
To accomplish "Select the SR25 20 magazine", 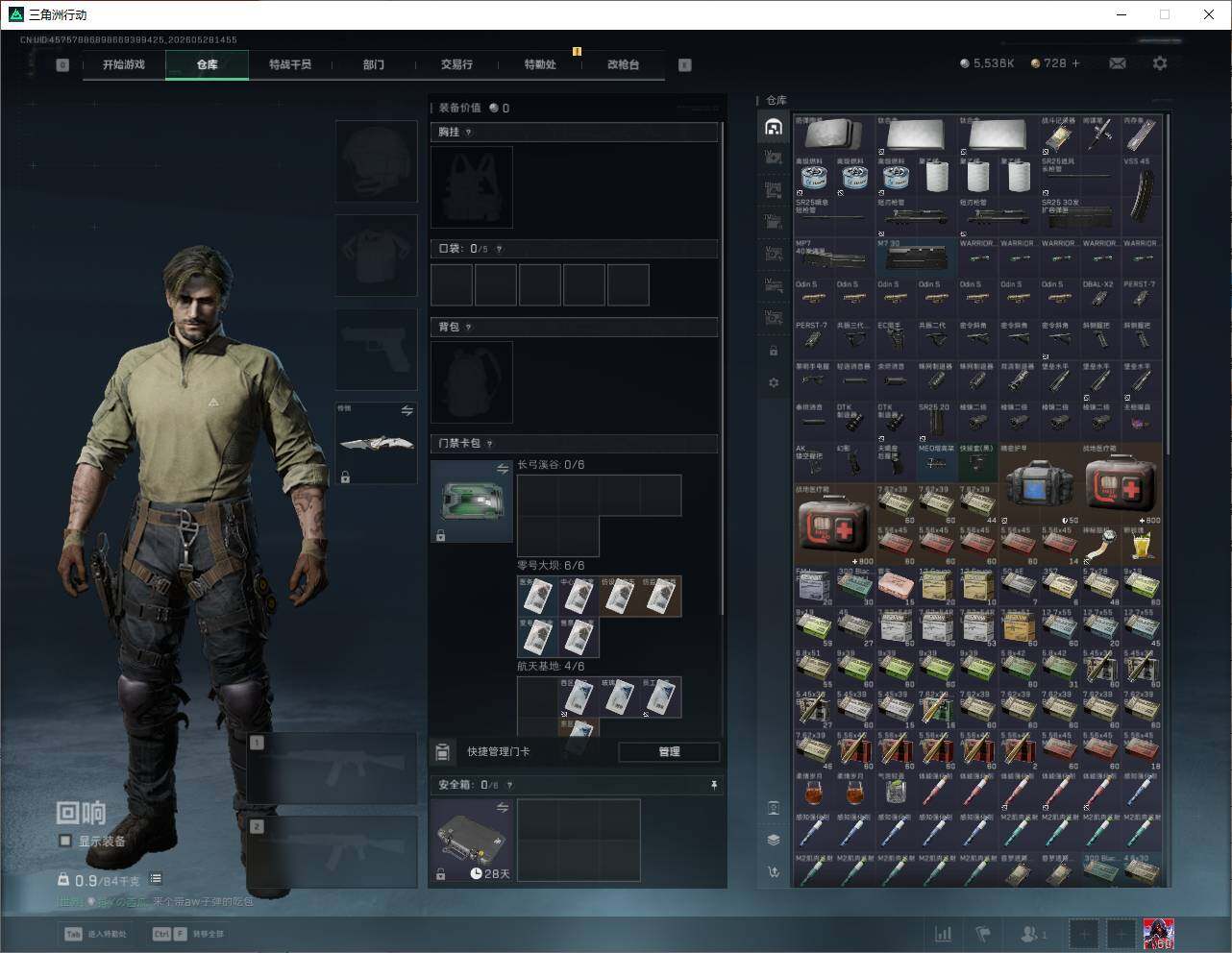I will tap(936, 422).
